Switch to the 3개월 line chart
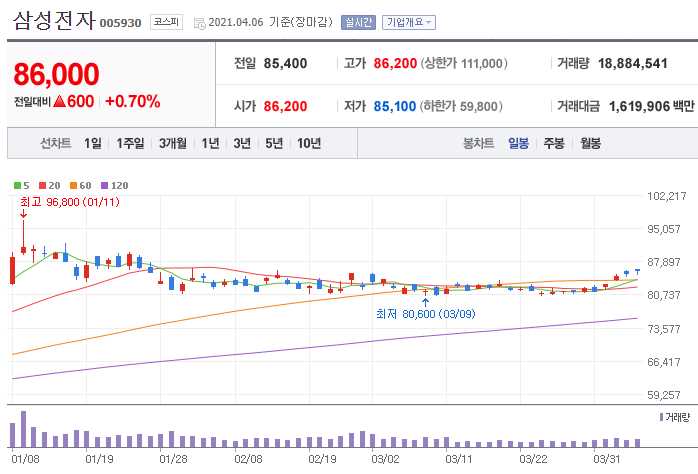 (173, 143)
